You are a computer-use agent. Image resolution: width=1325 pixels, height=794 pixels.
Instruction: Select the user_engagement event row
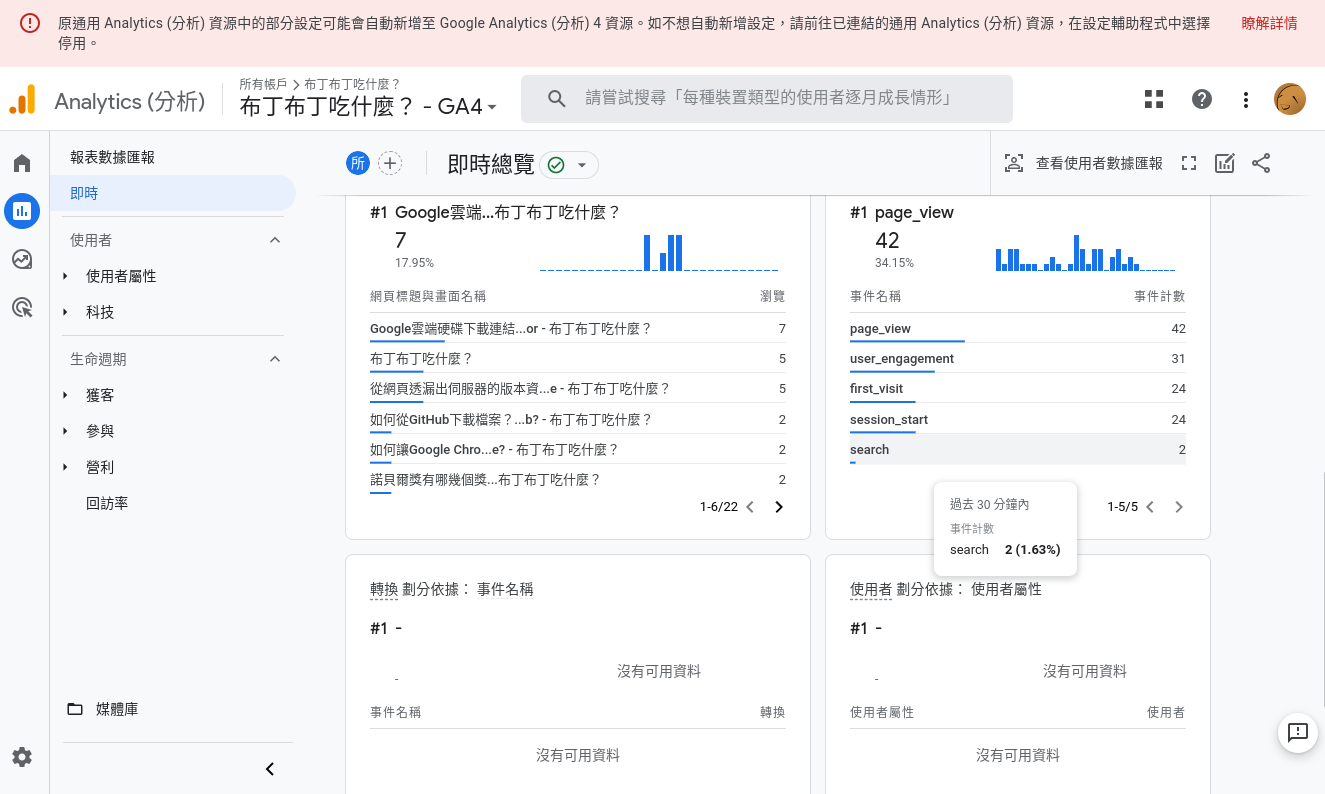coord(1018,359)
